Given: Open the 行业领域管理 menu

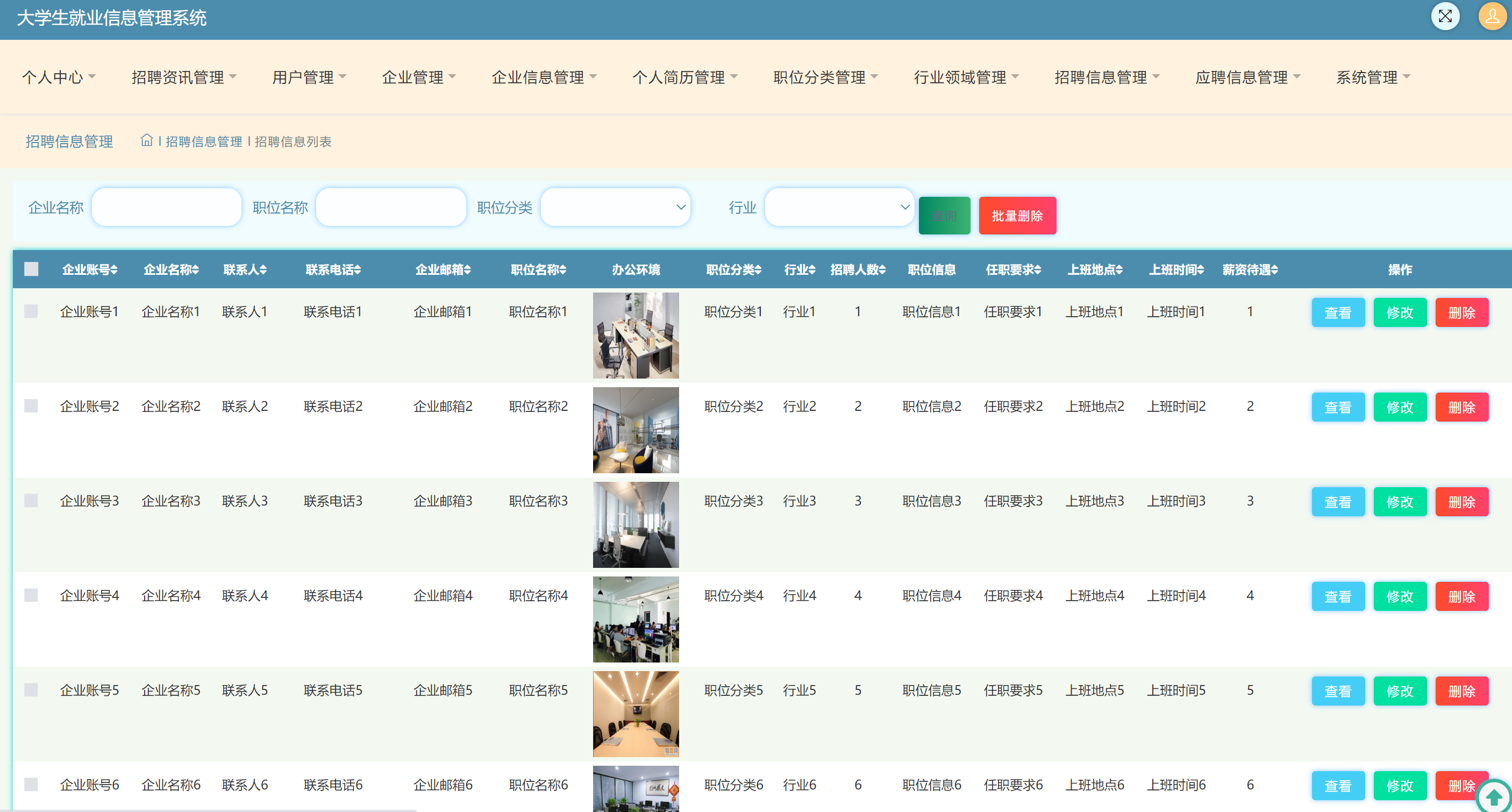Looking at the screenshot, I should point(966,77).
